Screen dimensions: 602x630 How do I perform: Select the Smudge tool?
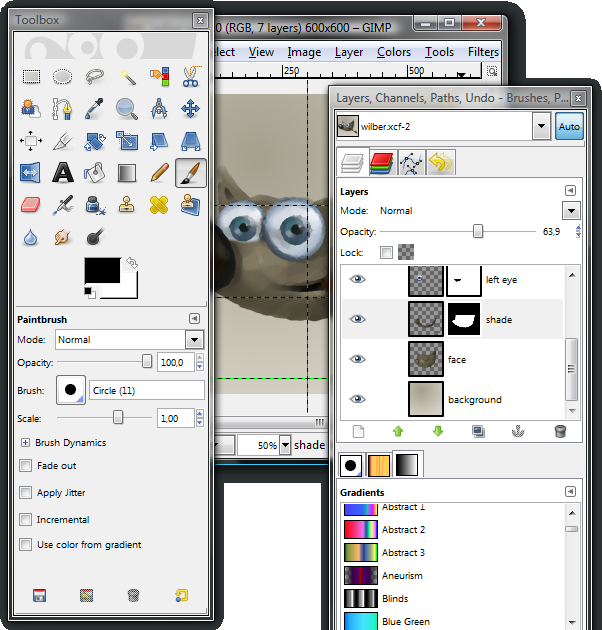[62, 237]
